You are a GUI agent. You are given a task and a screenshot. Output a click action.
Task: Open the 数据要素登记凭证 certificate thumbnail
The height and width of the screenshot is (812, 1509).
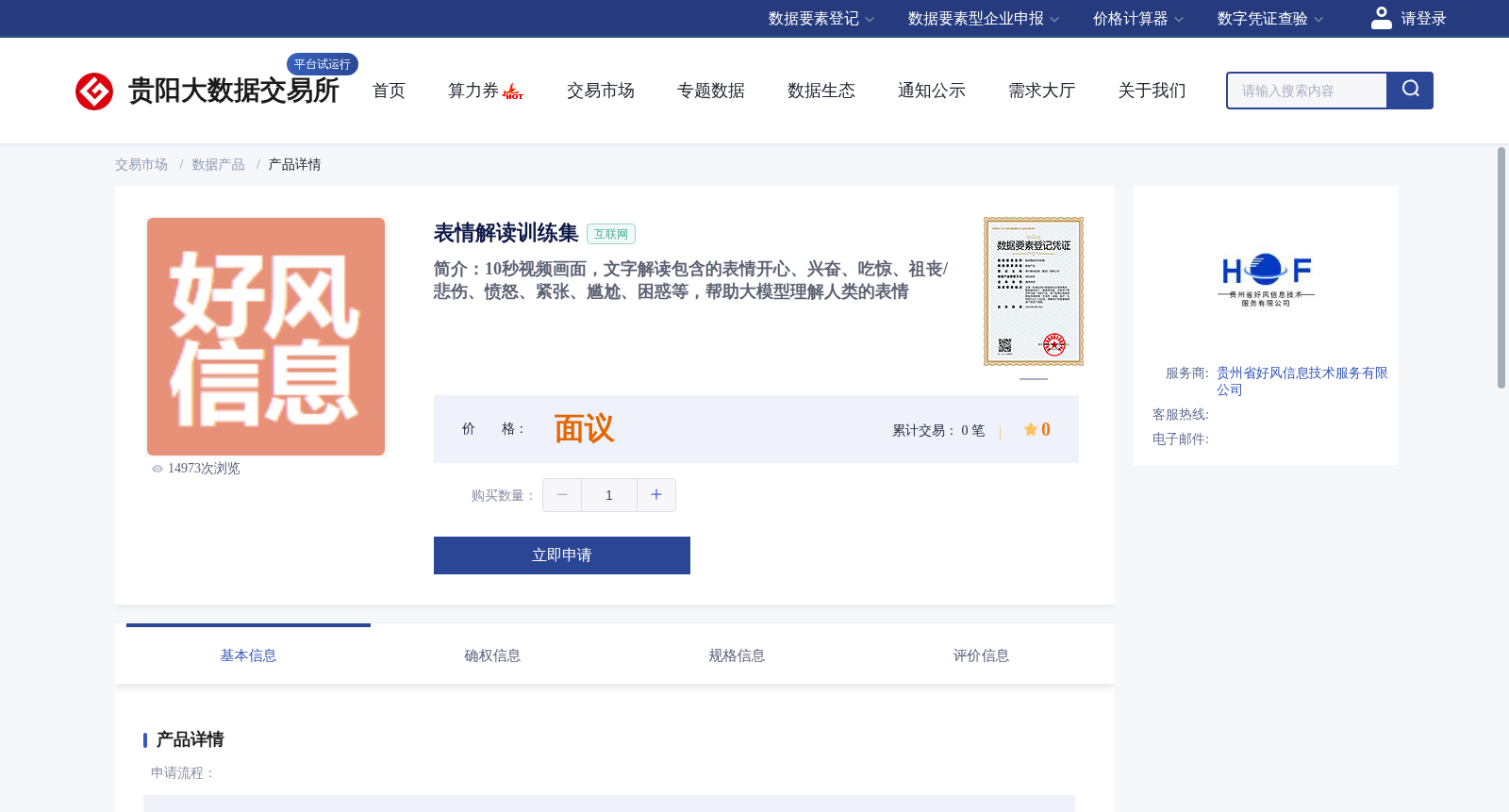(1034, 291)
